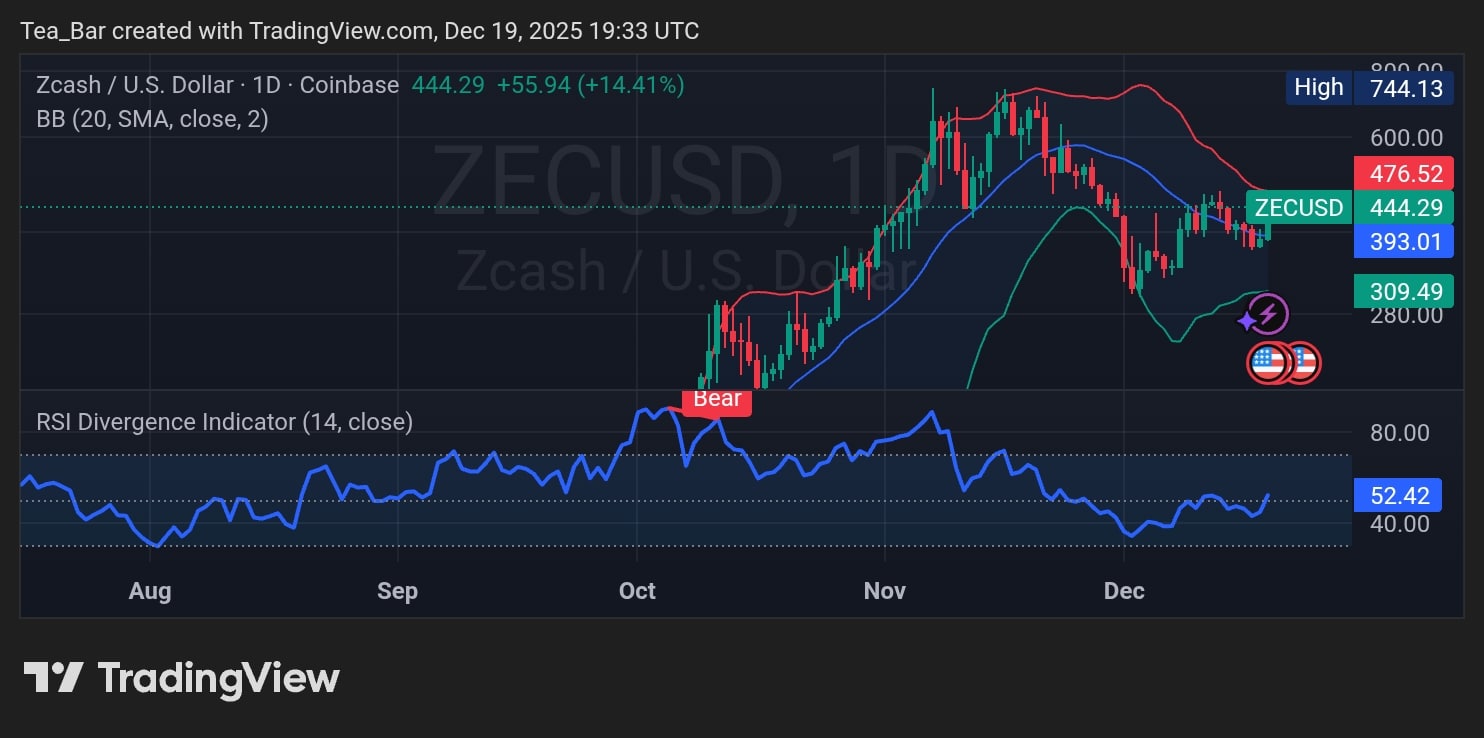Toggle the High price marker label

1318,88
